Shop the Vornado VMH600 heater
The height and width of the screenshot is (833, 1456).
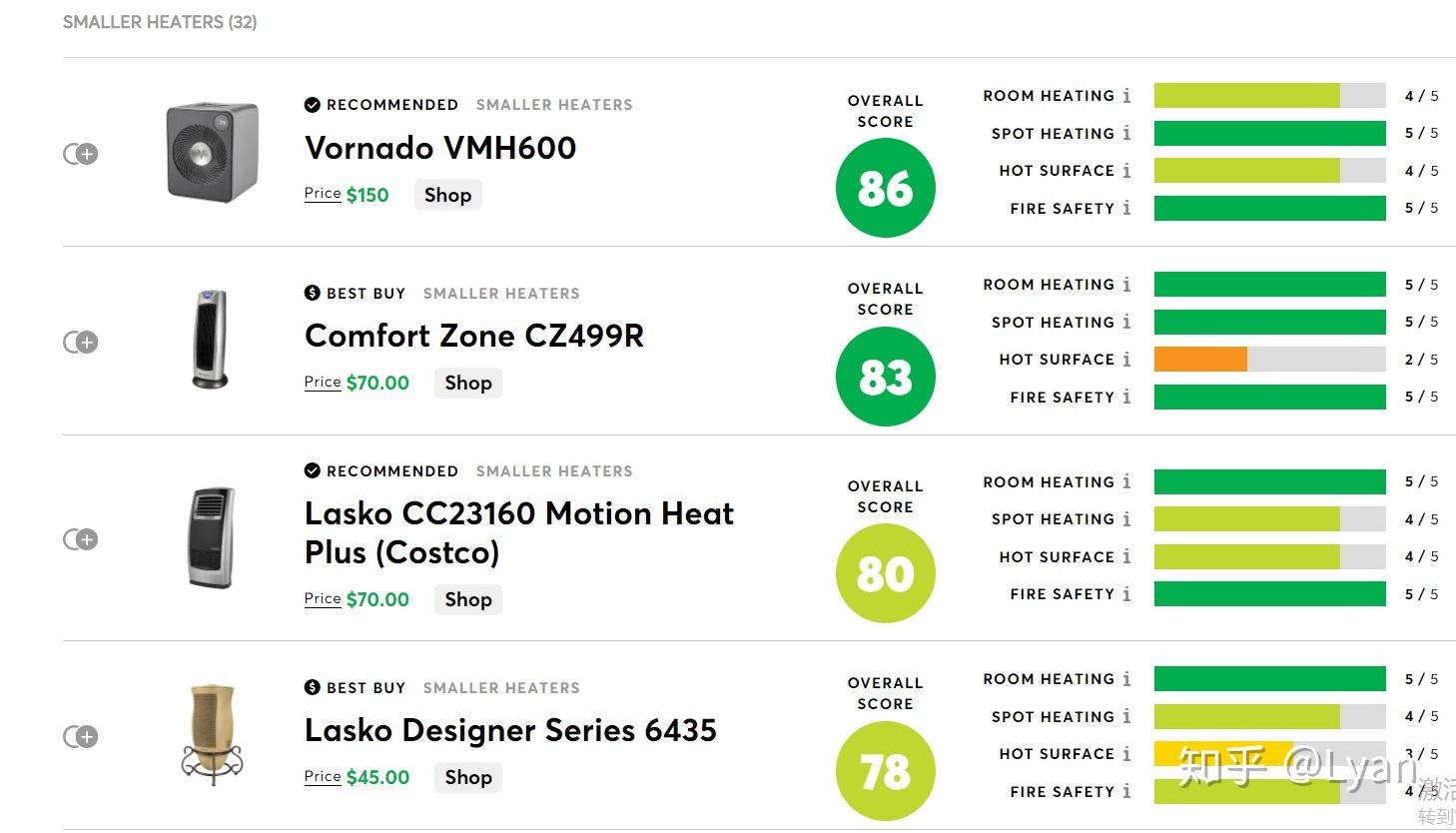click(447, 195)
